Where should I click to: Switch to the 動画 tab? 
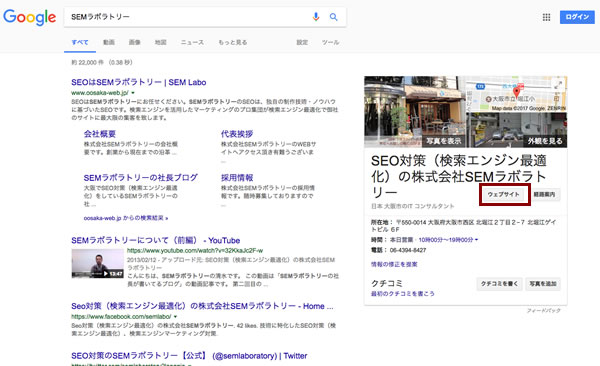[x=109, y=42]
